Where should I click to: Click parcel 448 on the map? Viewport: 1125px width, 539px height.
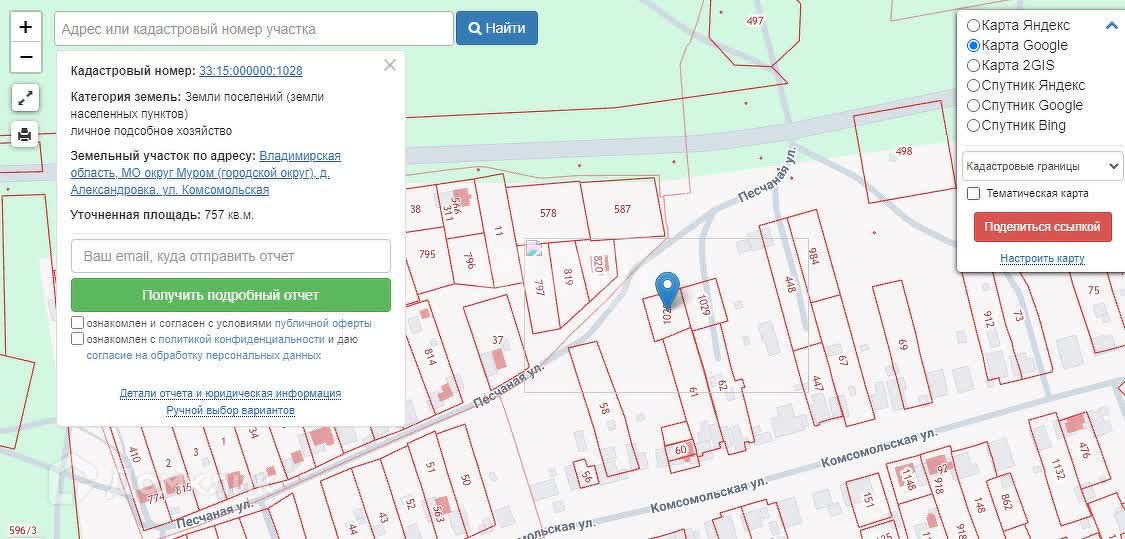[791, 284]
